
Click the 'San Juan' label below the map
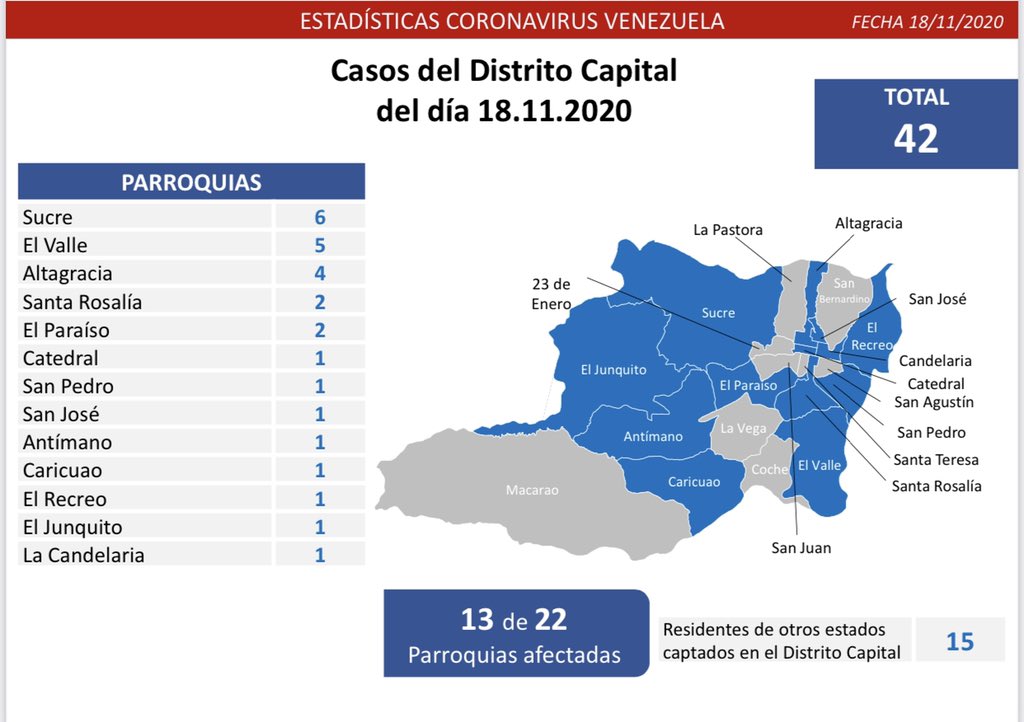(x=801, y=548)
